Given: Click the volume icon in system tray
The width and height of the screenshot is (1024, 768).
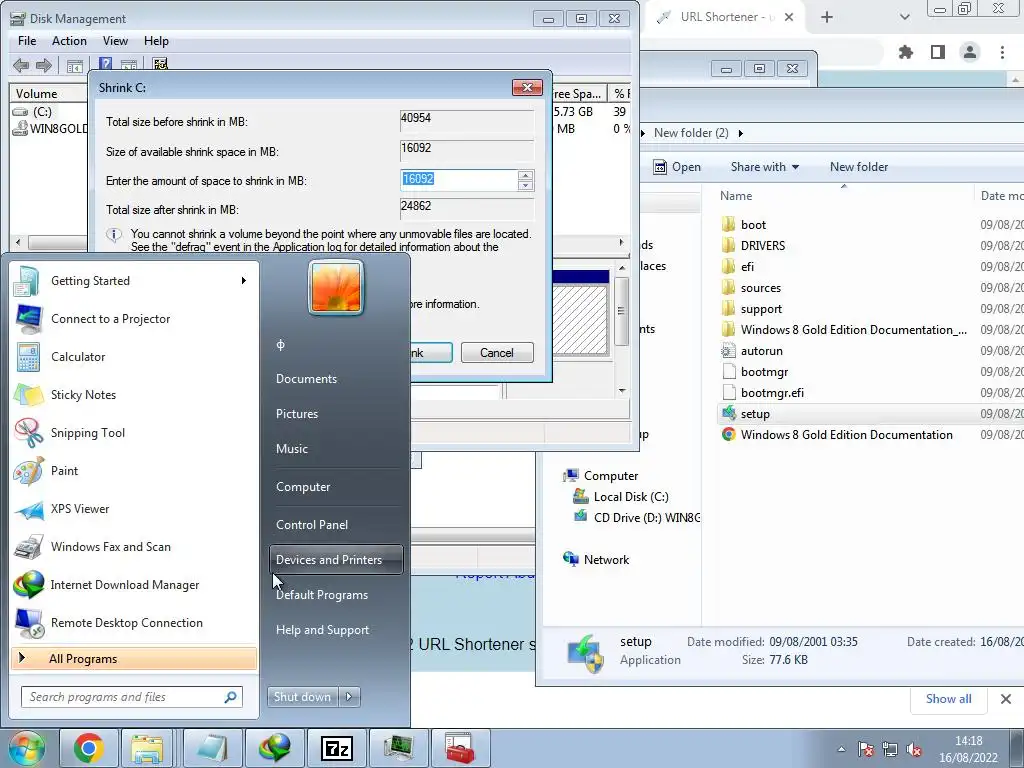Looking at the screenshot, I should click(914, 748).
